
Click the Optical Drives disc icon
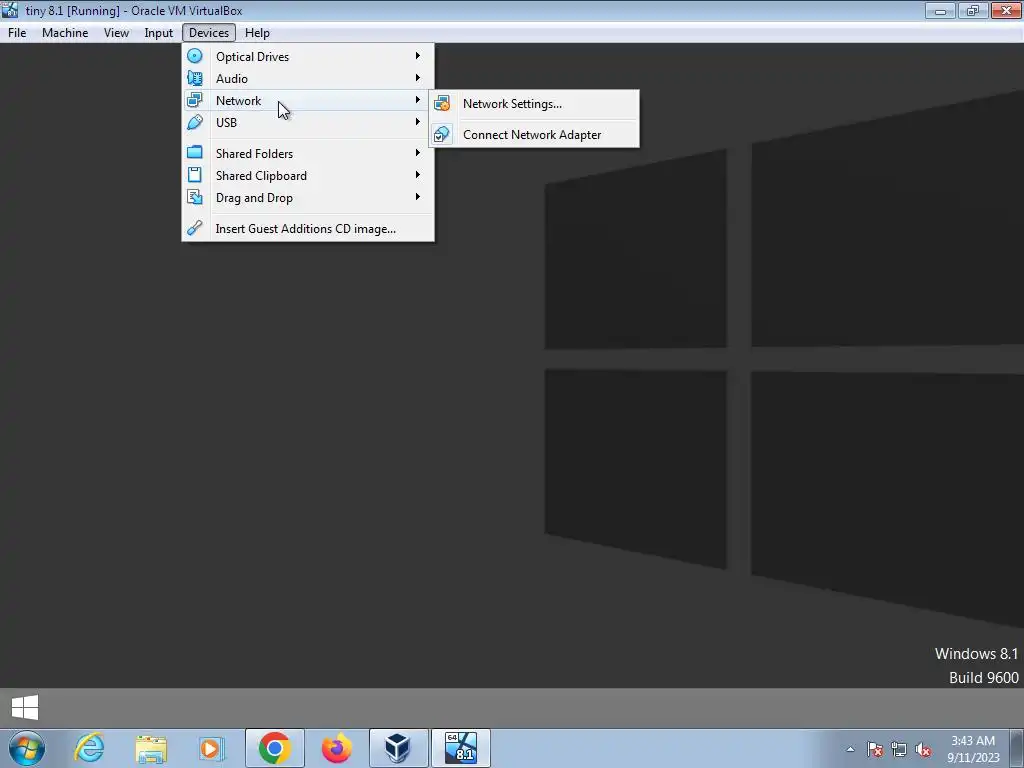click(195, 56)
